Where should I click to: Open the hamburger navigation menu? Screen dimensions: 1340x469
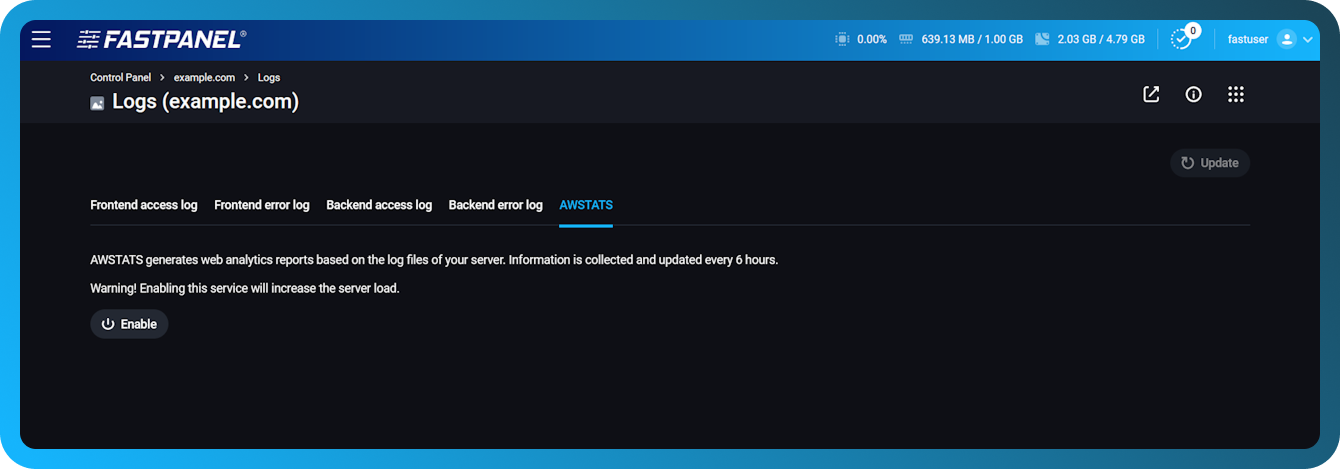tap(41, 40)
